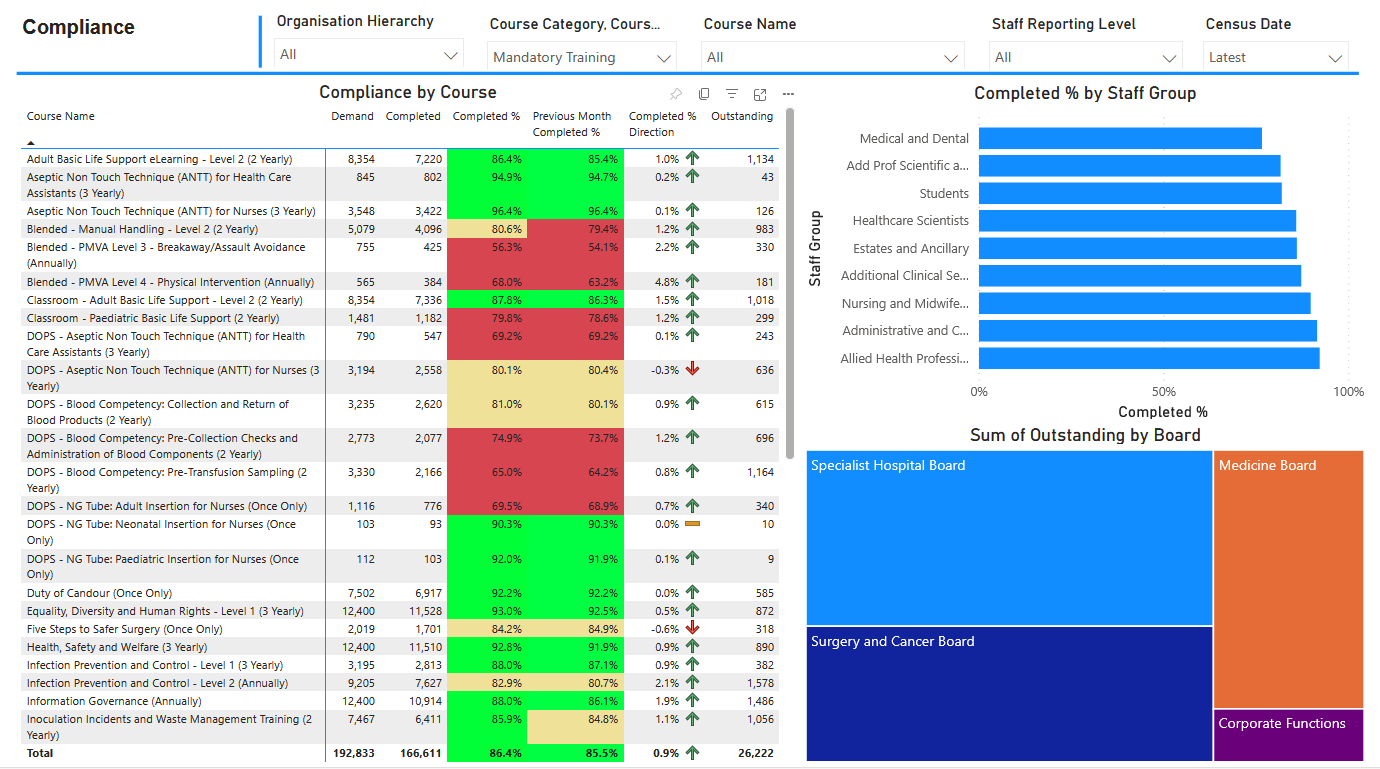Select the Allied Health Professionals bar
Image resolution: width=1380 pixels, height=769 pixels.
click(1149, 358)
